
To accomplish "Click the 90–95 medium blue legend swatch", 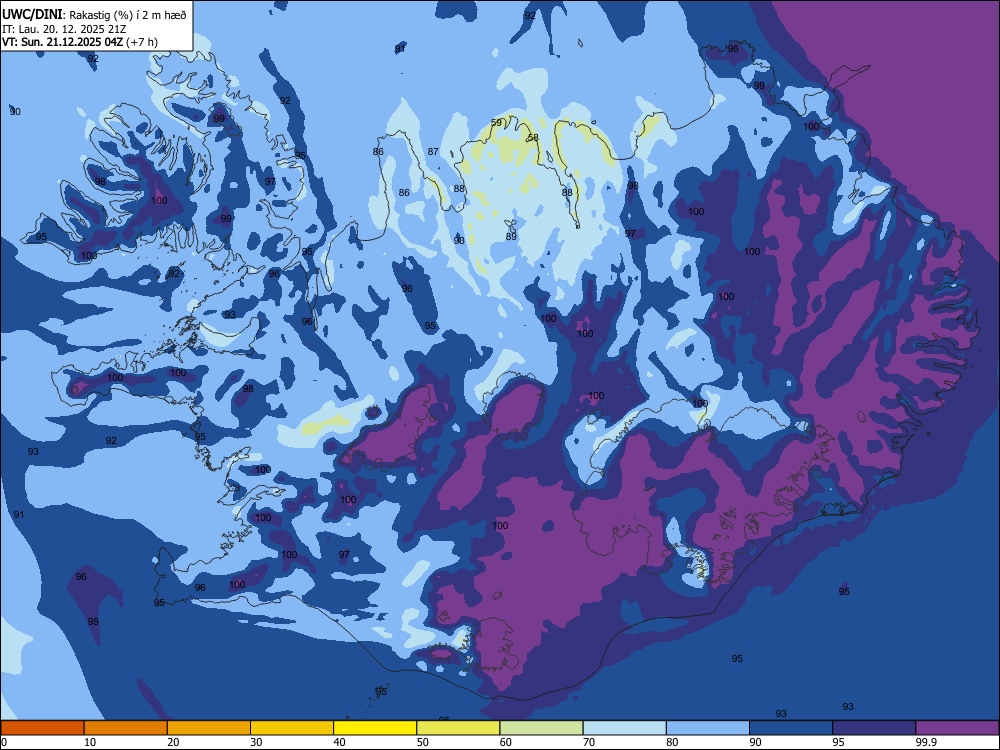I will [x=791, y=728].
